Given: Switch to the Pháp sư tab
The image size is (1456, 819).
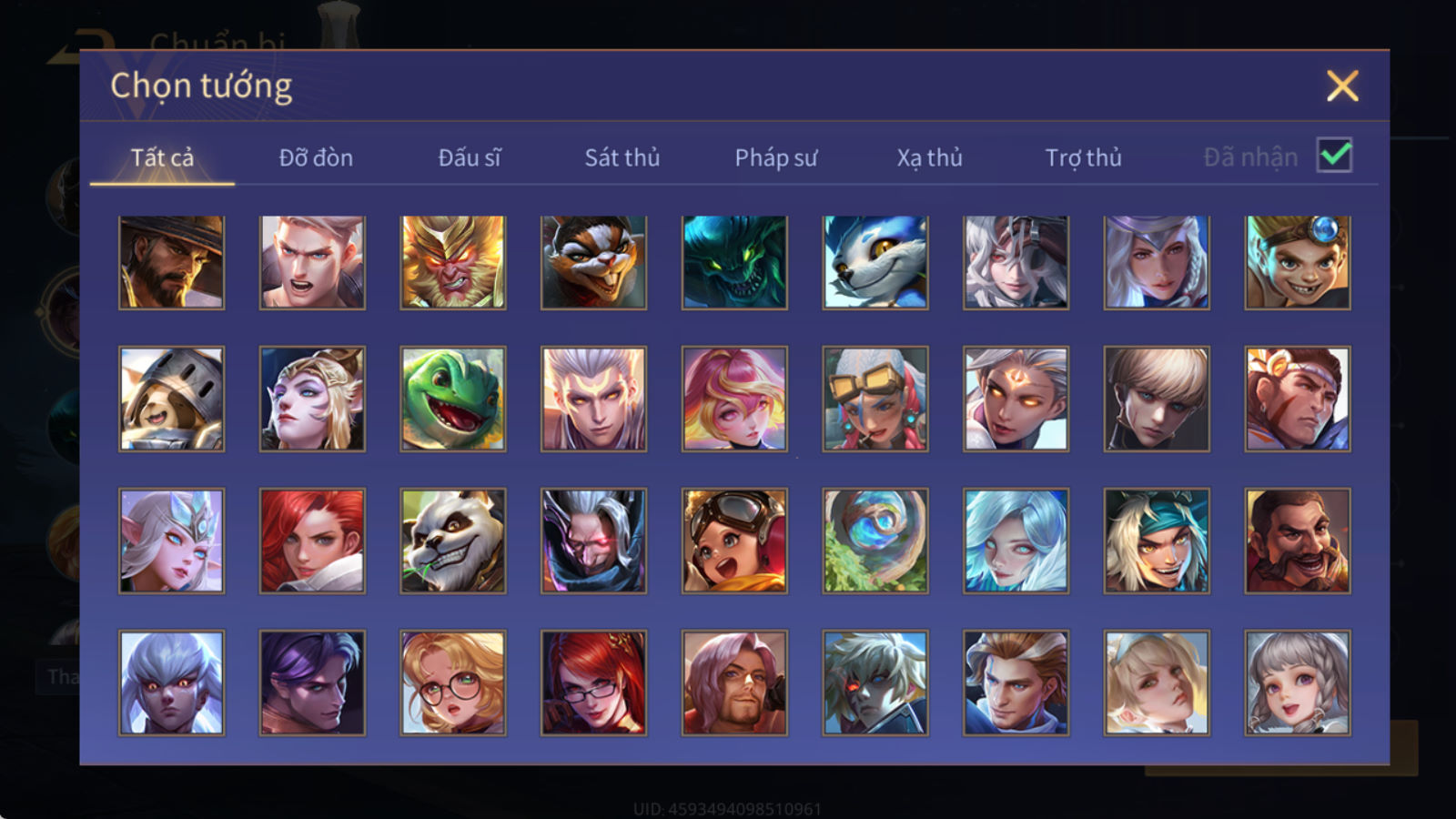Looking at the screenshot, I should 776,157.
